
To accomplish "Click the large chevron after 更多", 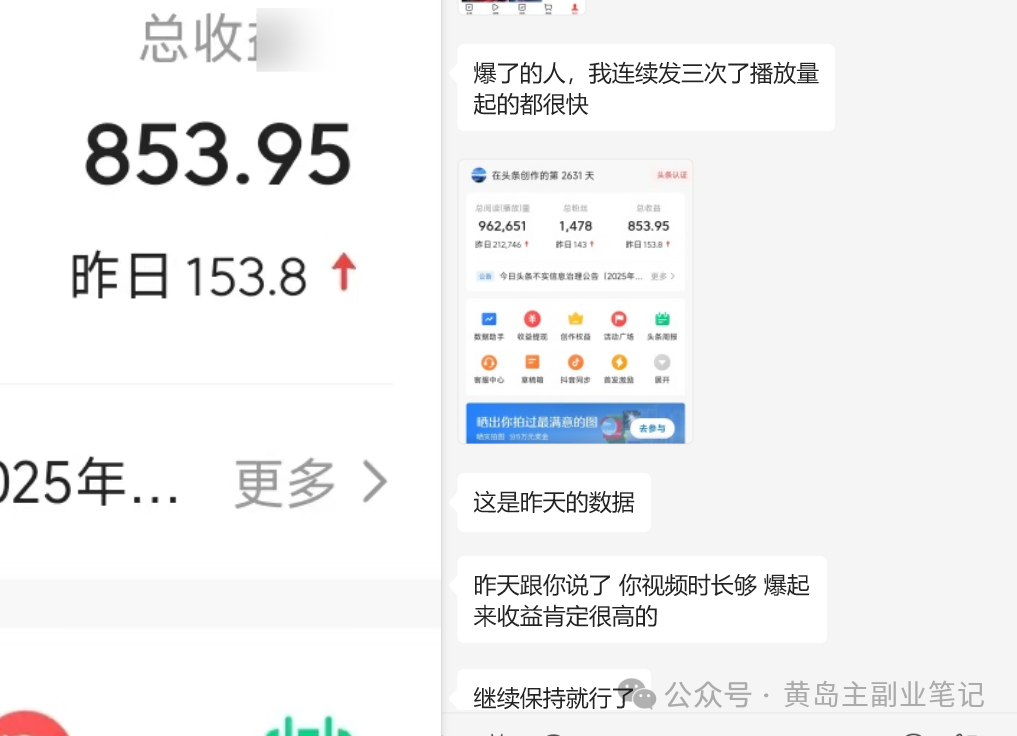I will (375, 482).
